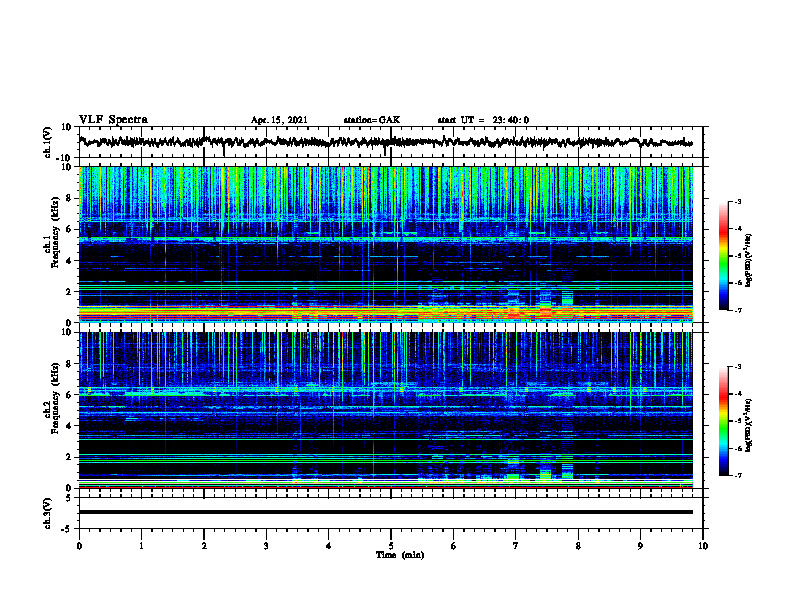Click the ch.1 spectrogram color bar
Screen dimensions: 792x612
pos(723,256)
